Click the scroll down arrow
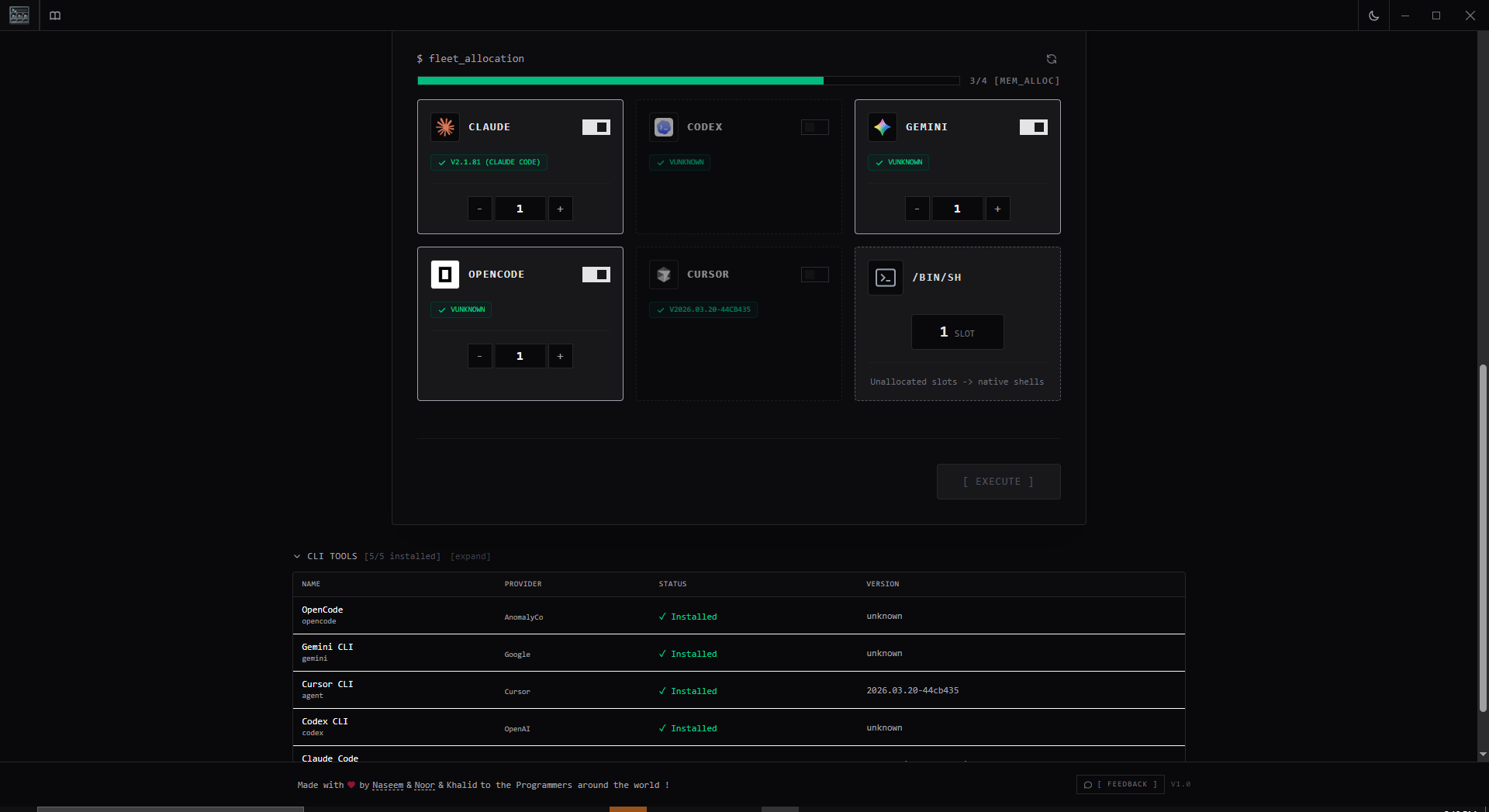 1483,754
